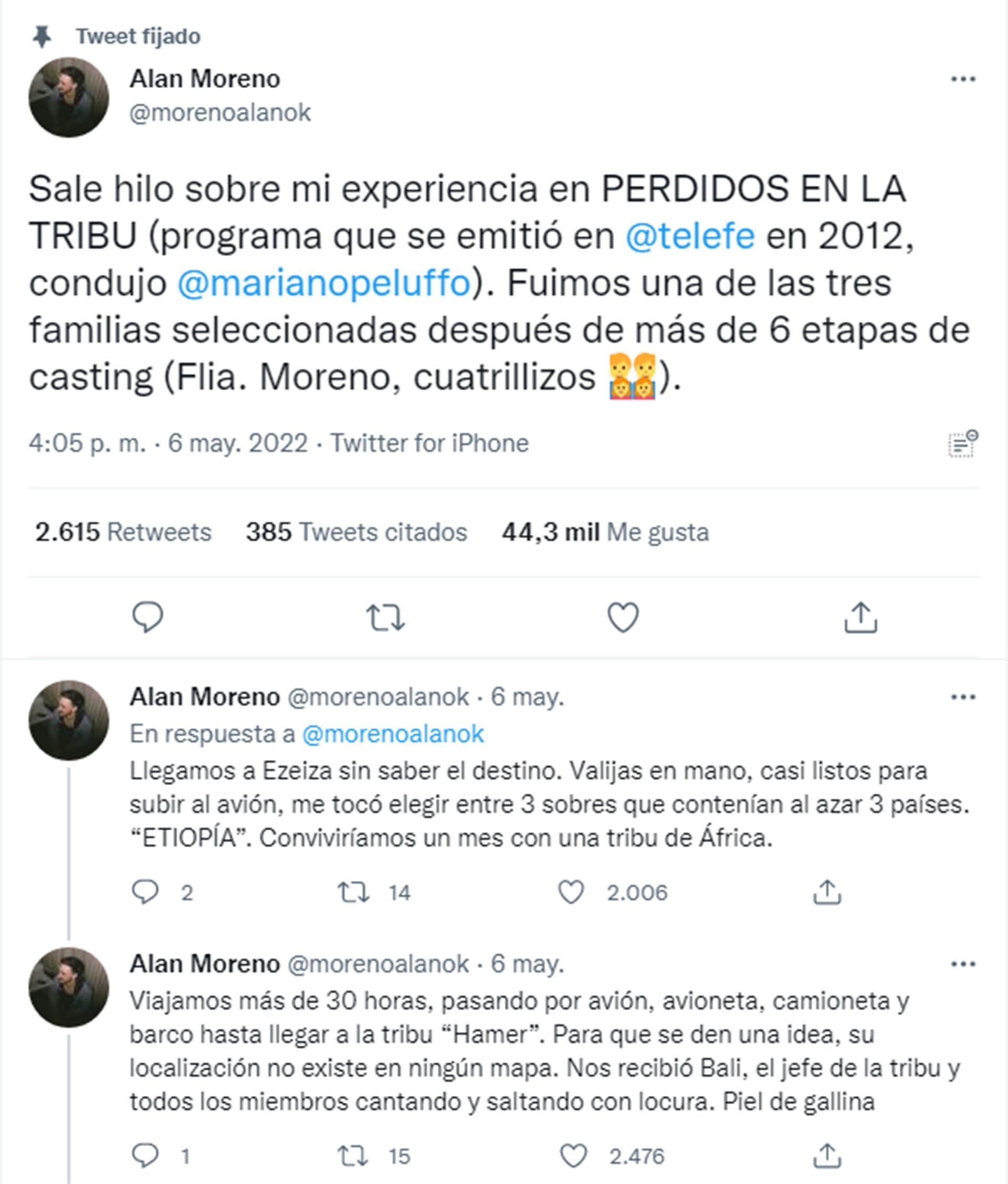Retweet the Hamer tribe tweet

pos(353,1157)
